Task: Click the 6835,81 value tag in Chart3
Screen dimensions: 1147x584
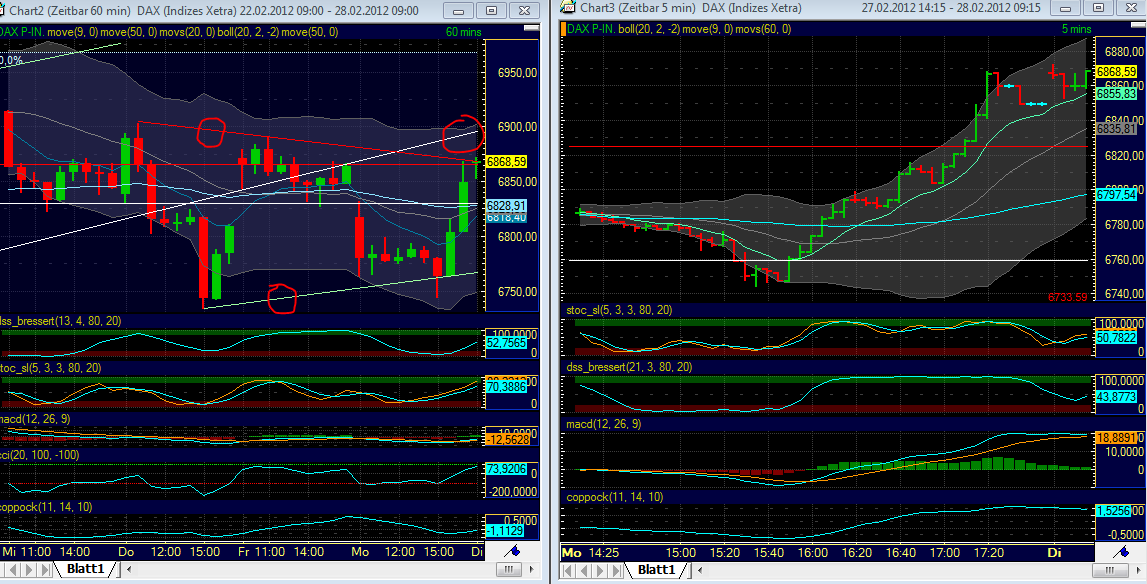Action: (x=1116, y=129)
